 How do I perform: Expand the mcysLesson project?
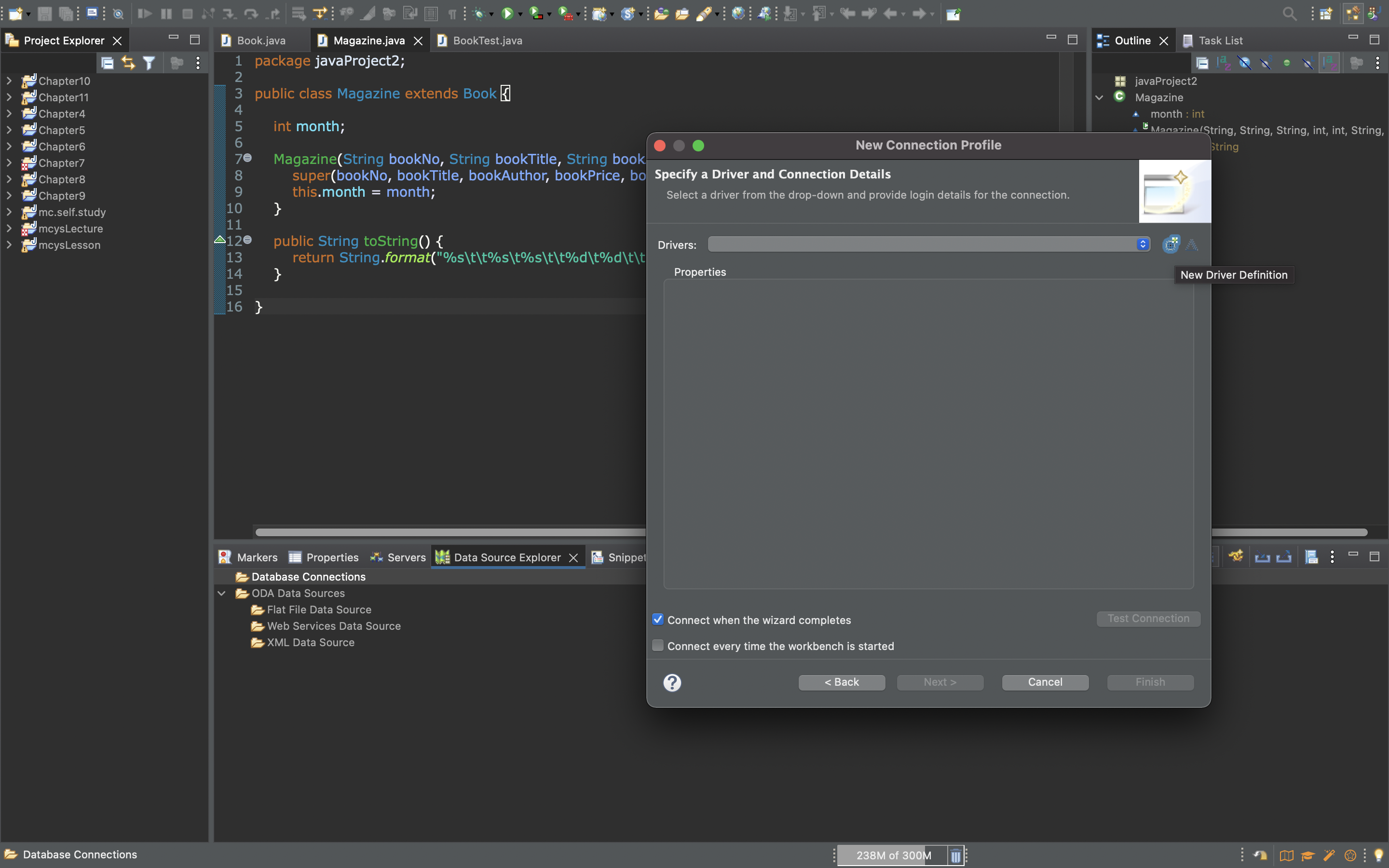(9, 245)
